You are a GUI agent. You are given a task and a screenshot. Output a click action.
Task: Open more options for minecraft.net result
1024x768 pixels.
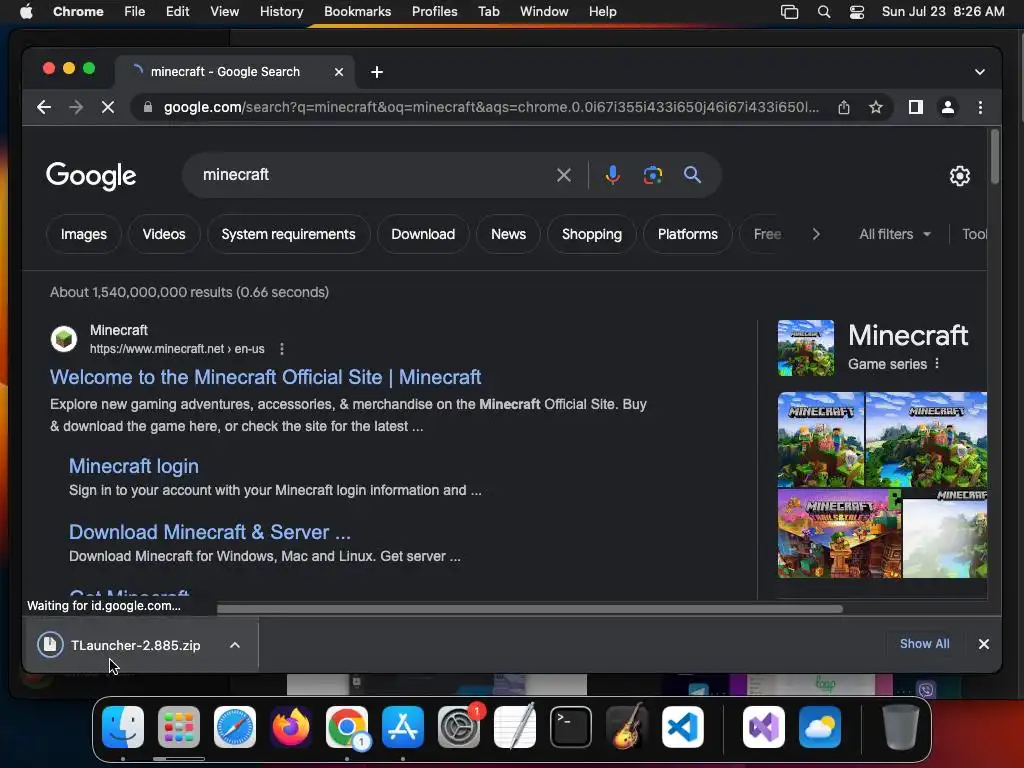(x=281, y=349)
